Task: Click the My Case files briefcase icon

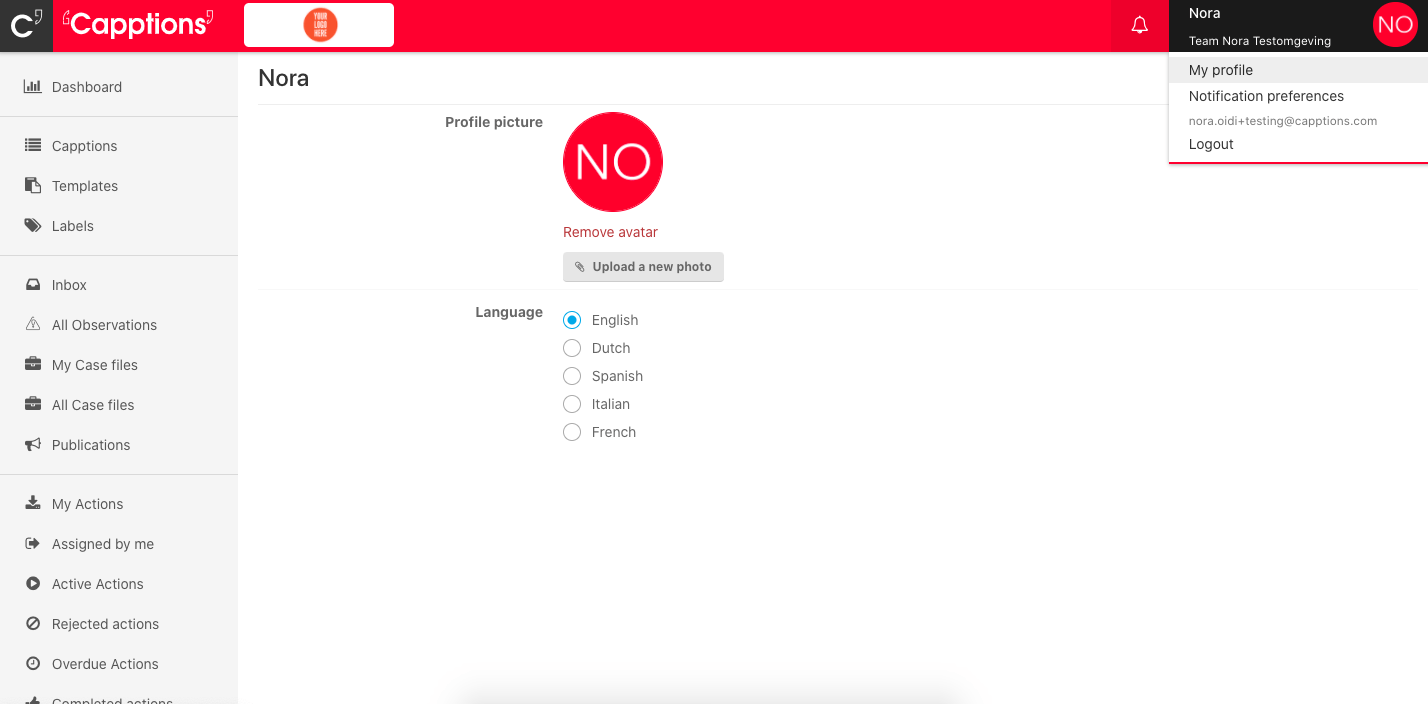Action: click(32, 365)
